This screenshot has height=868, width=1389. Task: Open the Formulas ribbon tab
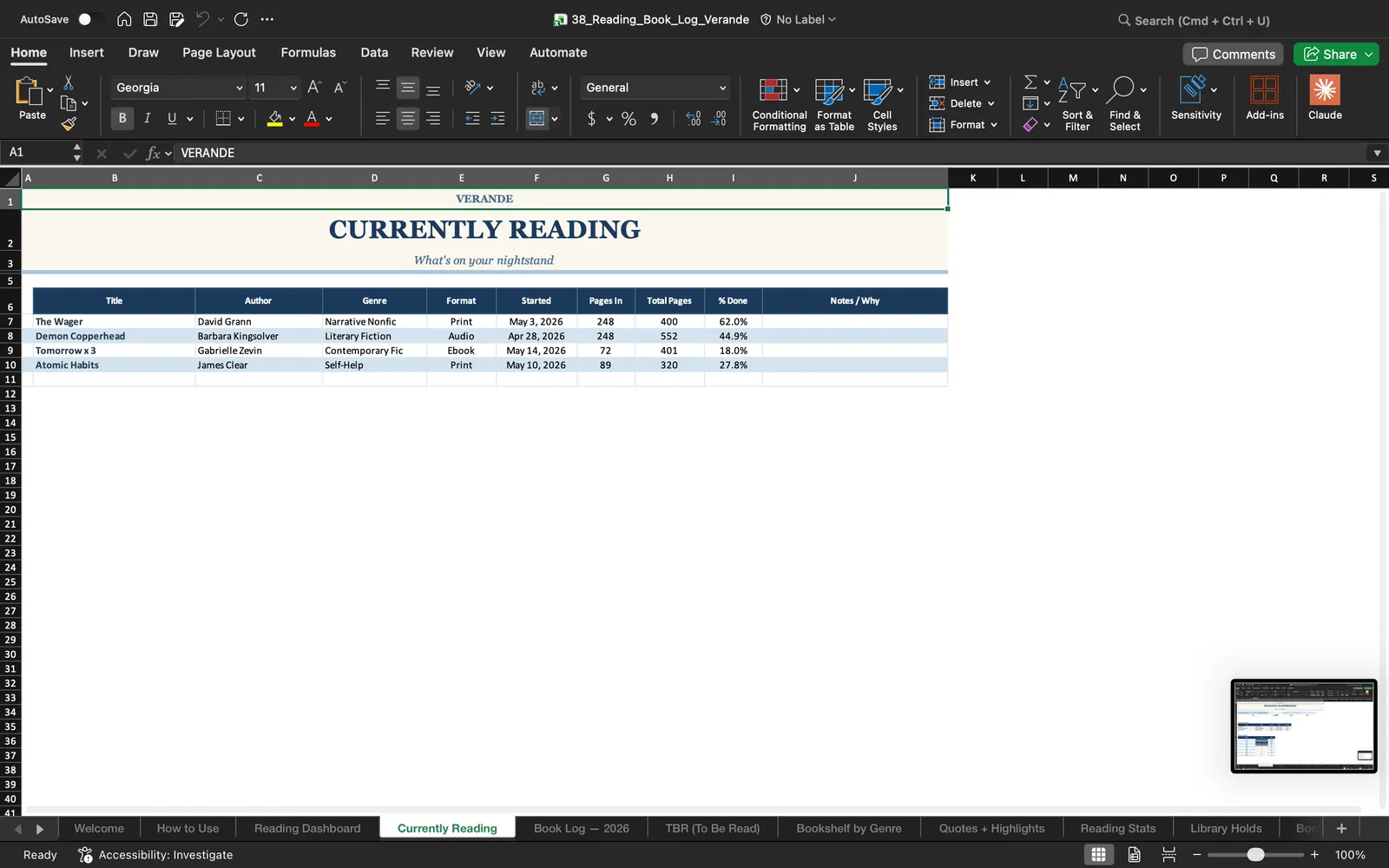pyautogui.click(x=308, y=52)
